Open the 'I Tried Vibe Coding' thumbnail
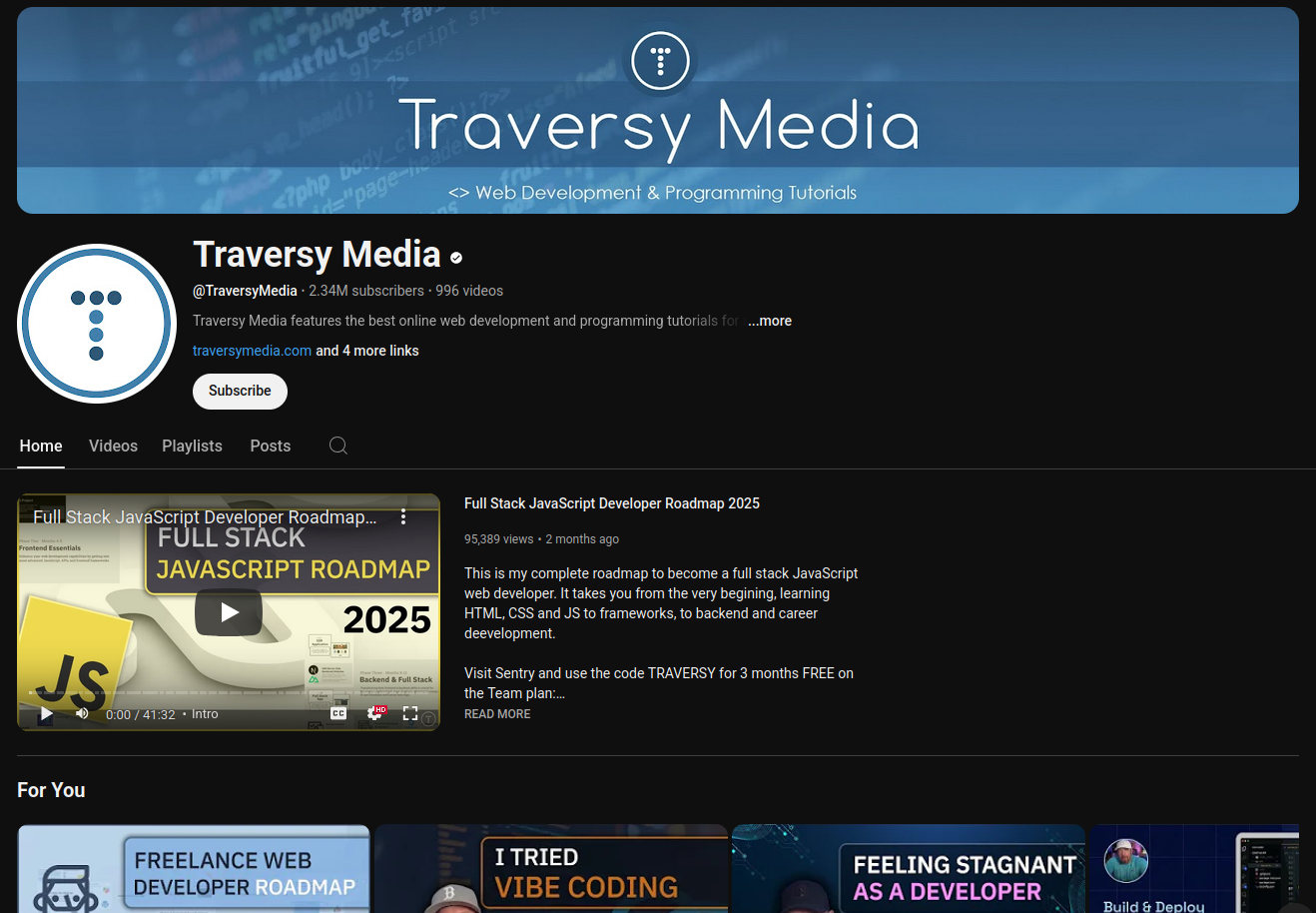This screenshot has height=913, width=1316. [x=551, y=868]
